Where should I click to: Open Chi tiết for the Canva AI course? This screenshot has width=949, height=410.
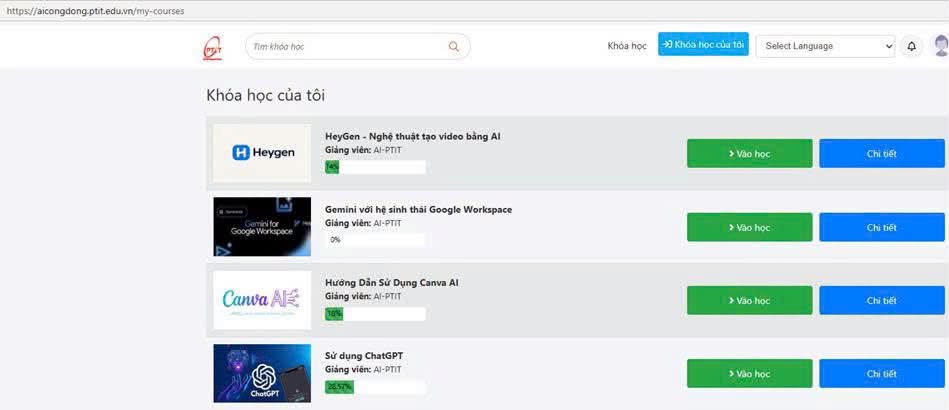point(881,300)
